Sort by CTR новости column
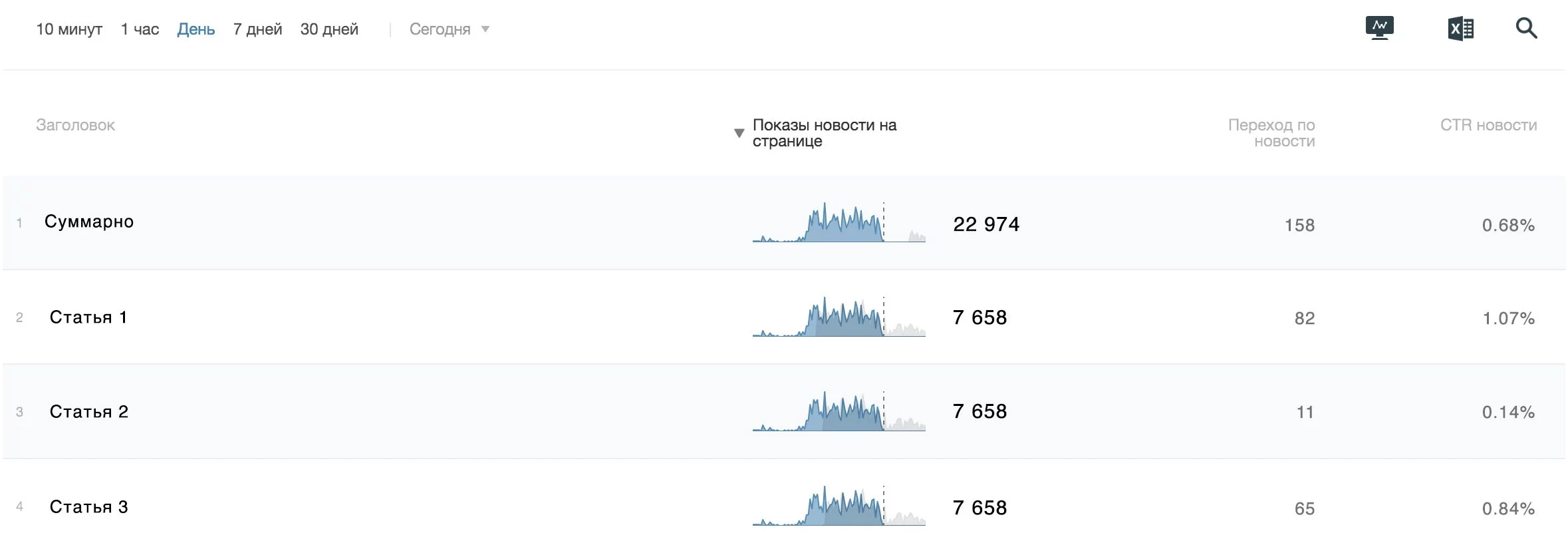The image size is (1568, 551). coord(1488,125)
